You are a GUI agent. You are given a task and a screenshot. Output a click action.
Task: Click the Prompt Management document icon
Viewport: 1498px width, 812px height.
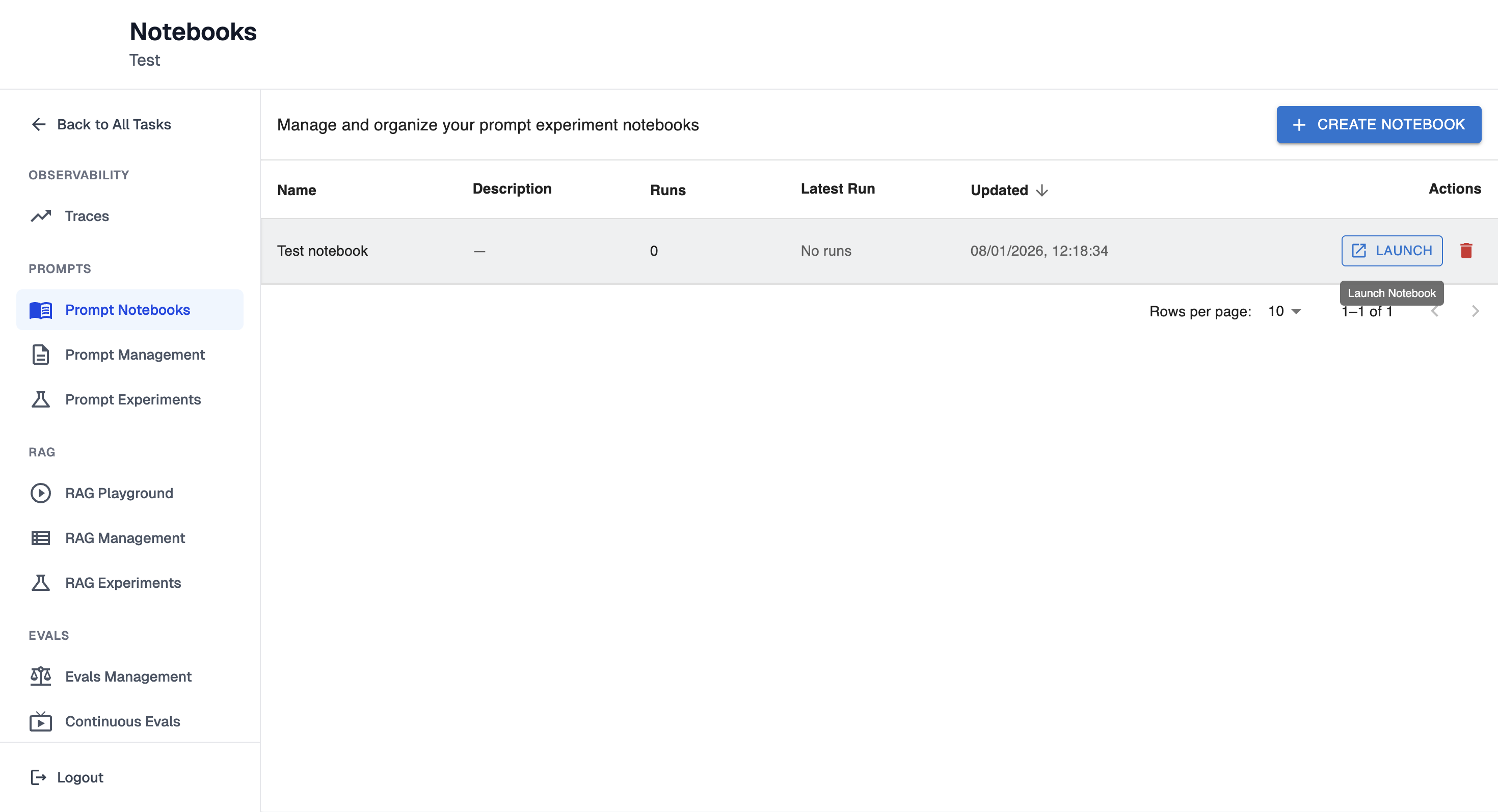tap(41, 355)
